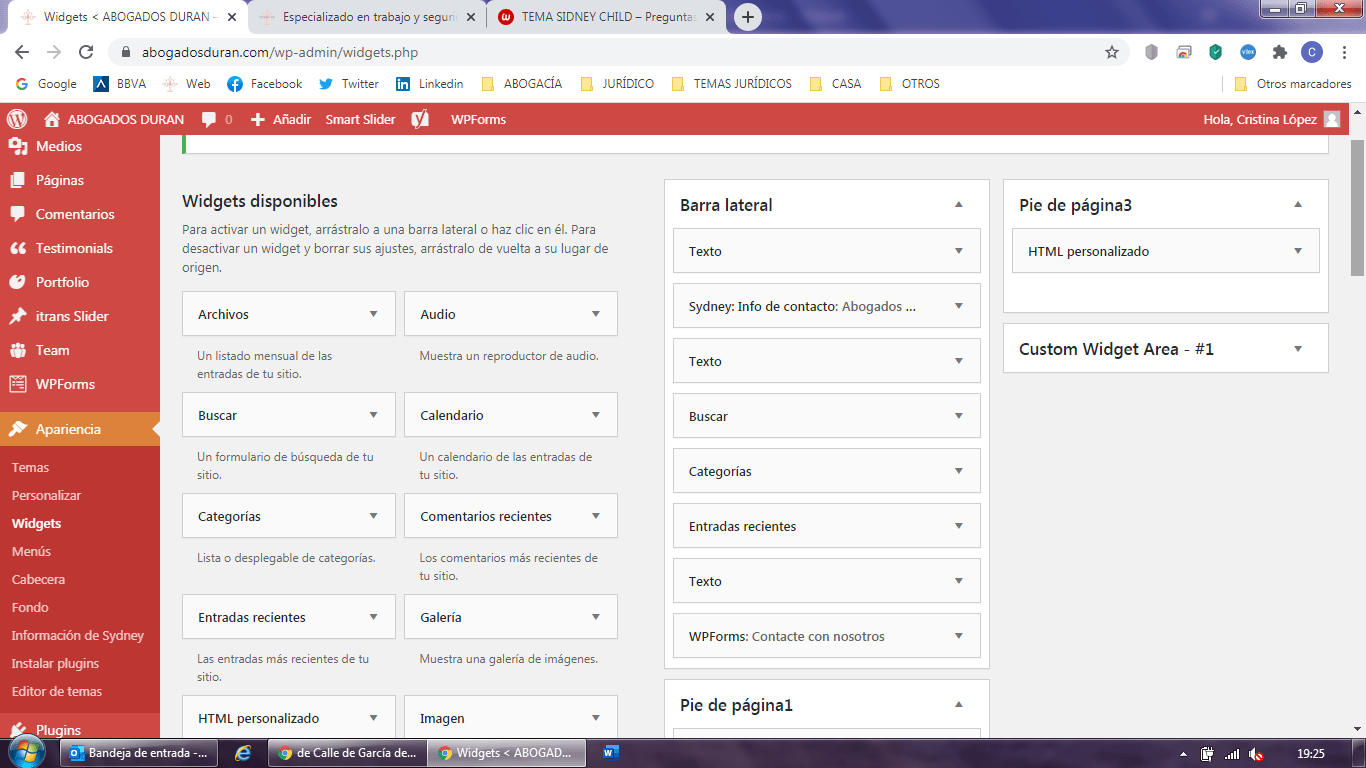Collapse the Pie de página1 area

coord(958,704)
